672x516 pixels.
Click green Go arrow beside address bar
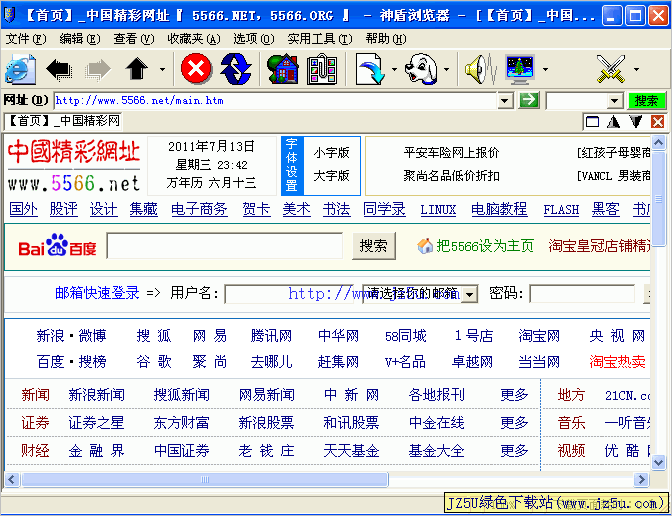click(x=529, y=100)
